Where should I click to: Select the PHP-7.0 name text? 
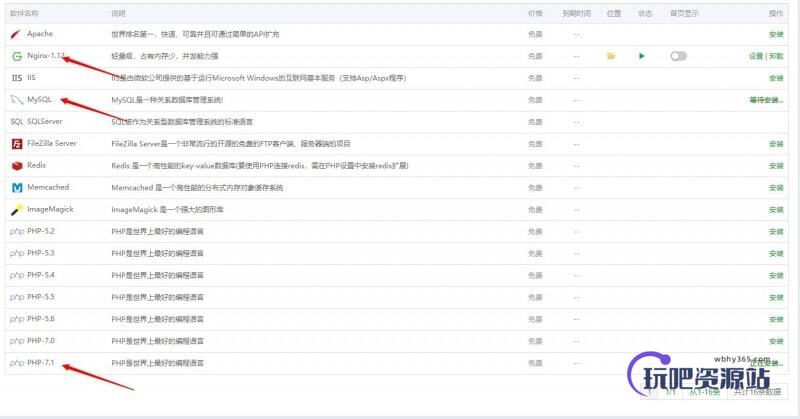41,341
